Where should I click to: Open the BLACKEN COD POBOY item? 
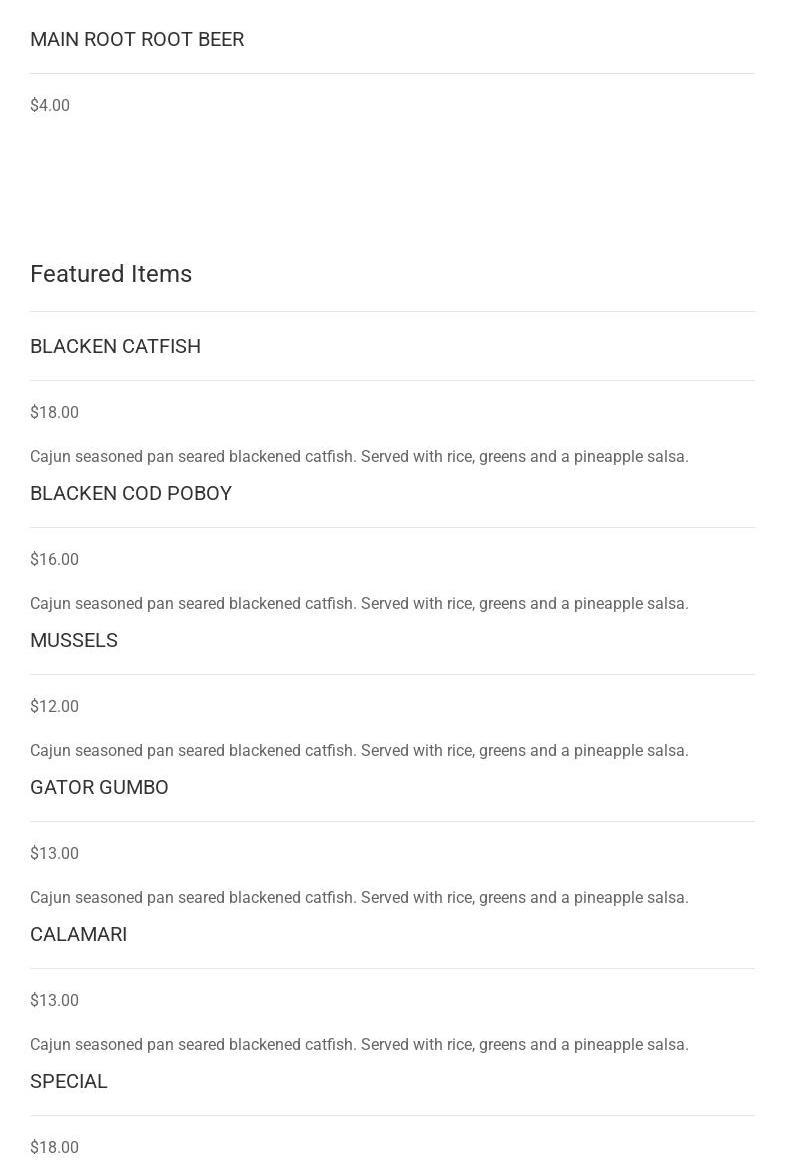(131, 493)
